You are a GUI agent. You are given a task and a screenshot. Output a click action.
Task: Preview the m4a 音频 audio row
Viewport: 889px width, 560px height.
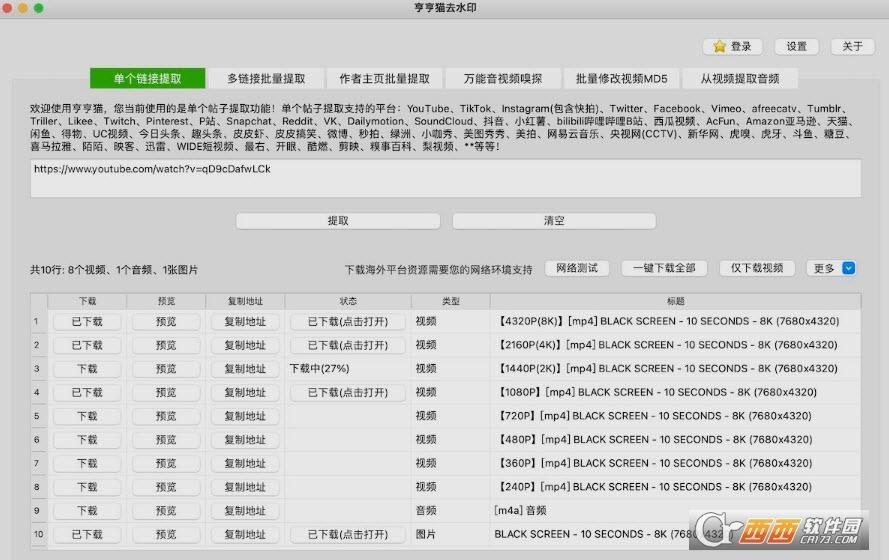[166, 511]
